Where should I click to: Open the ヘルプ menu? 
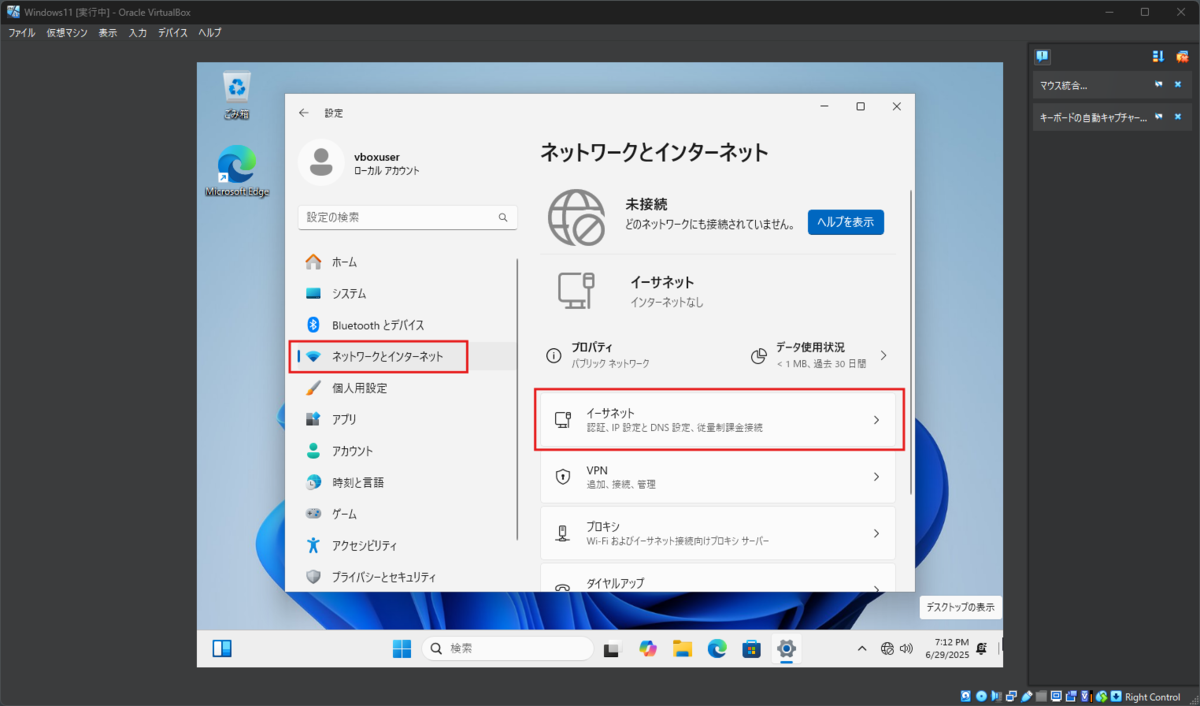click(210, 33)
